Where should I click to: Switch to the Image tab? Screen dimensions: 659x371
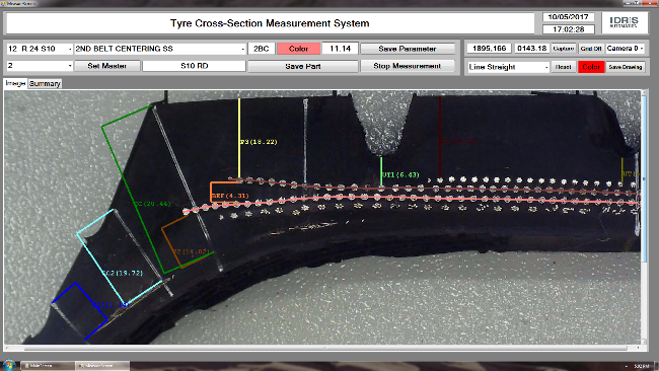coord(15,83)
